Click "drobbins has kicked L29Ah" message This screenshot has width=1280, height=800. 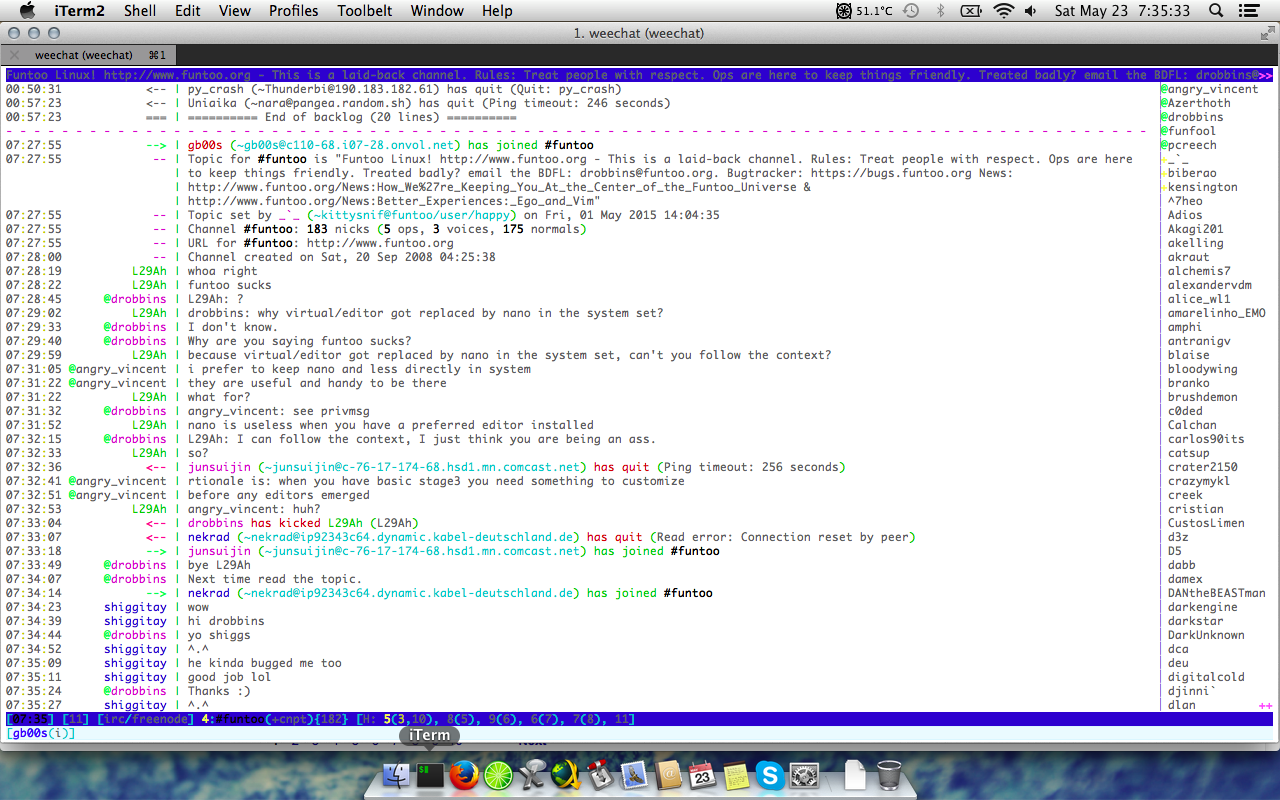click(303, 523)
